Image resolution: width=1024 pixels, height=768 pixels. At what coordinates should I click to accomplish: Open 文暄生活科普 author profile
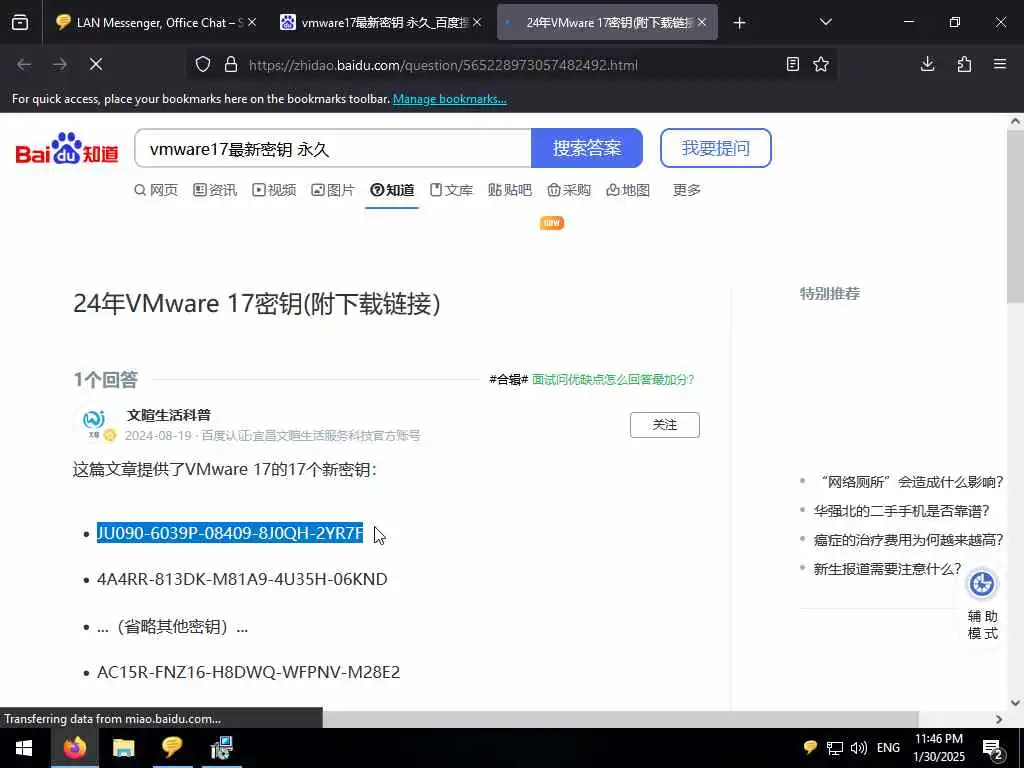(x=168, y=415)
